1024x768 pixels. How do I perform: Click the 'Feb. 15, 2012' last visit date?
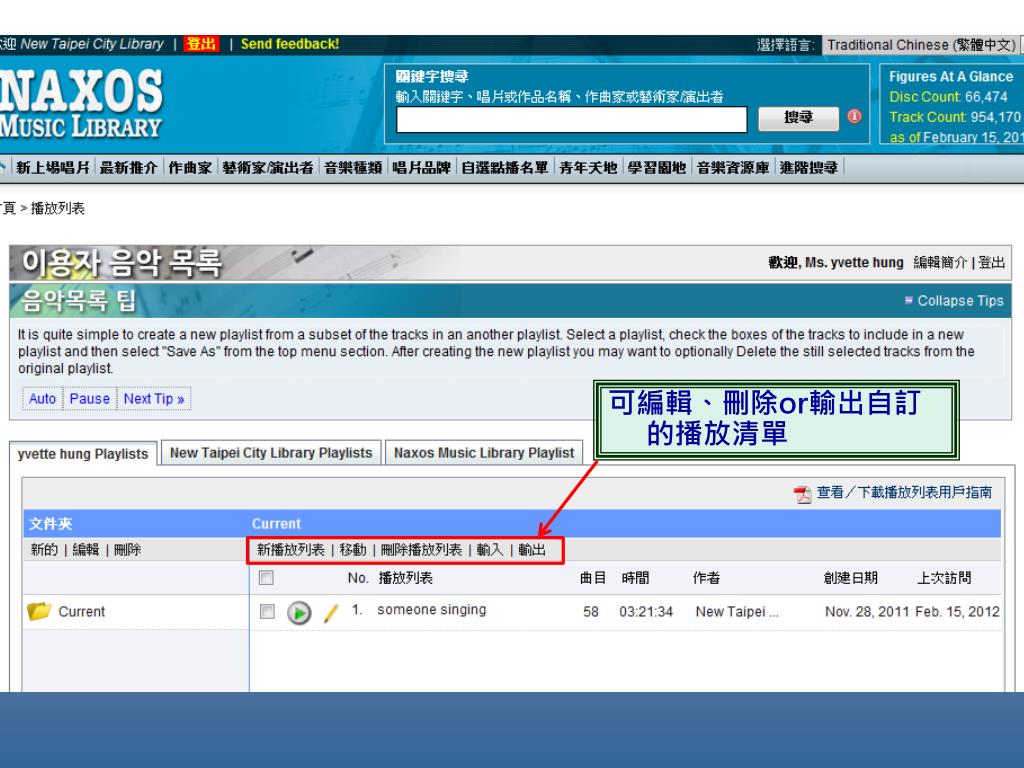[x=957, y=612]
